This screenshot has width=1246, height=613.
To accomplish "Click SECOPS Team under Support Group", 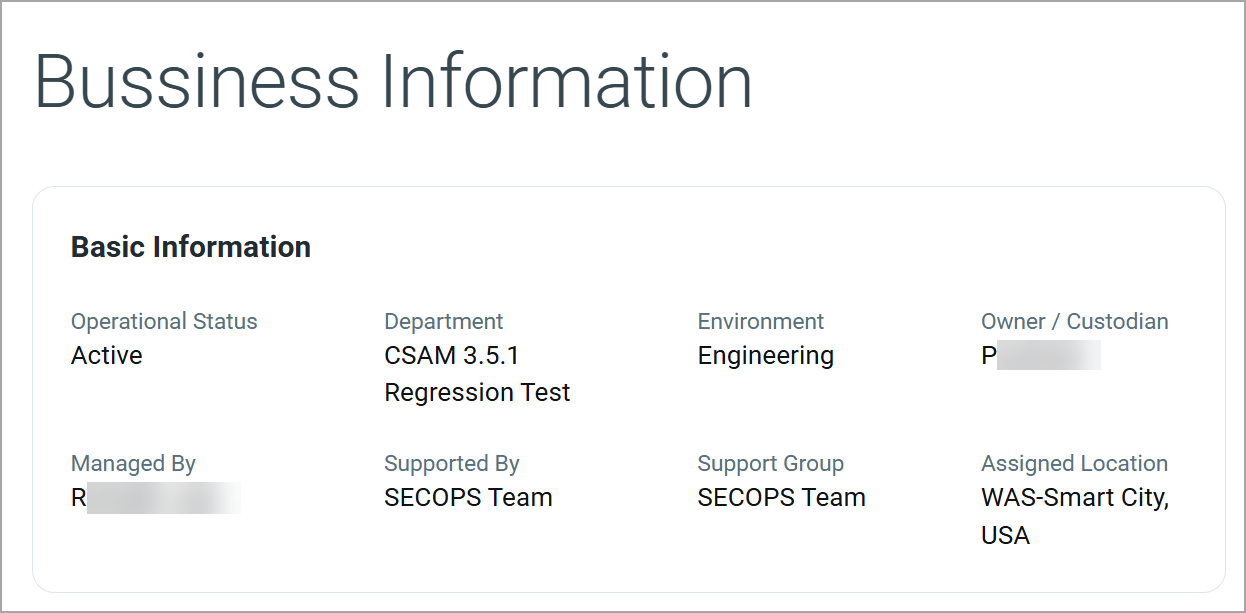I will point(782,498).
